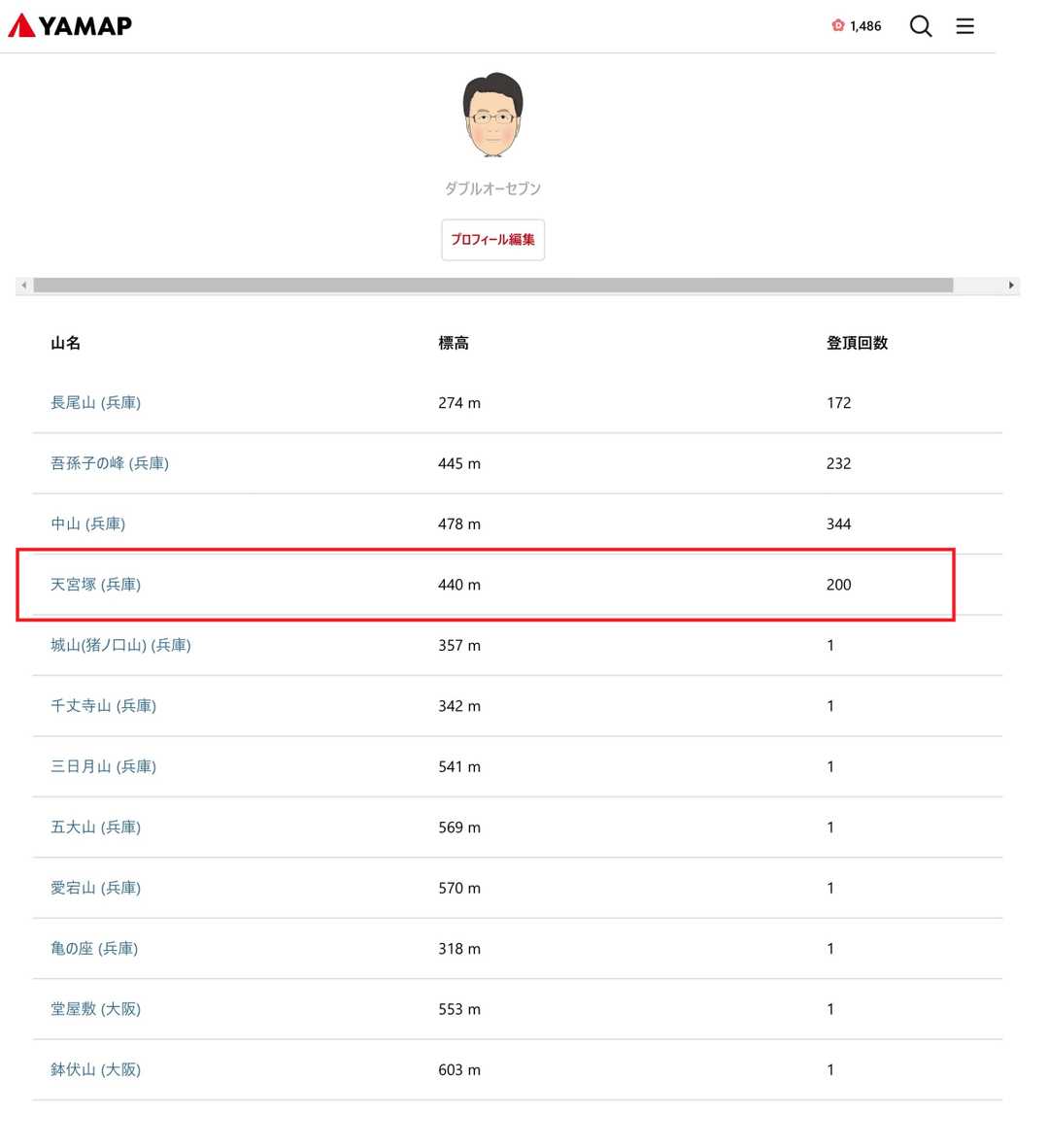Click the profile avatar illustration
Image resolution: width=1048 pixels, height=1148 pixels.
(x=492, y=115)
